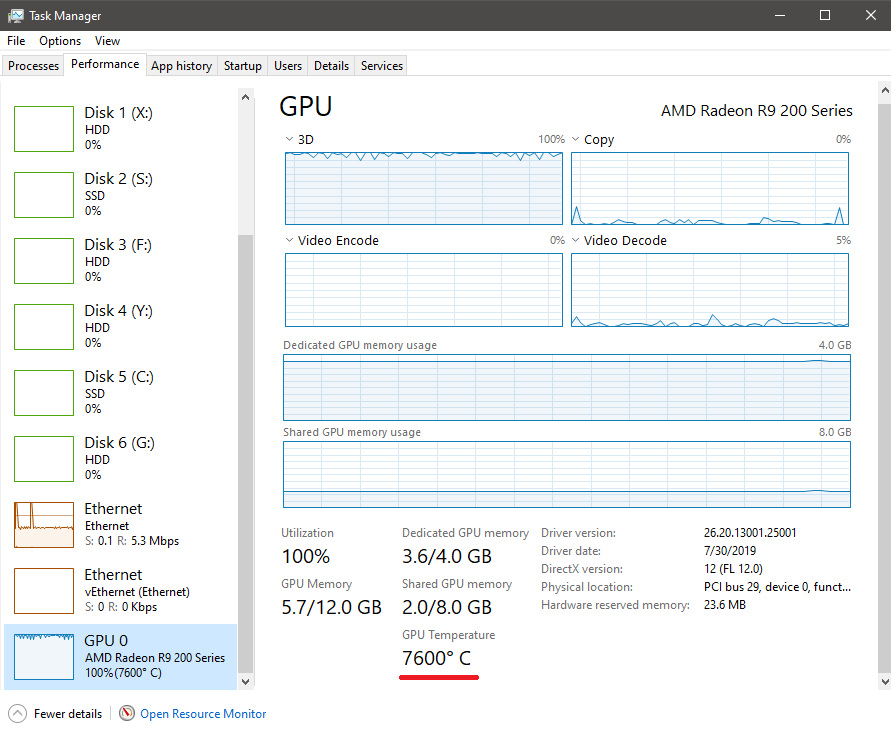Viewport: 891px width, 731px height.
Task: Click the Video Encode graph
Action: [424, 290]
